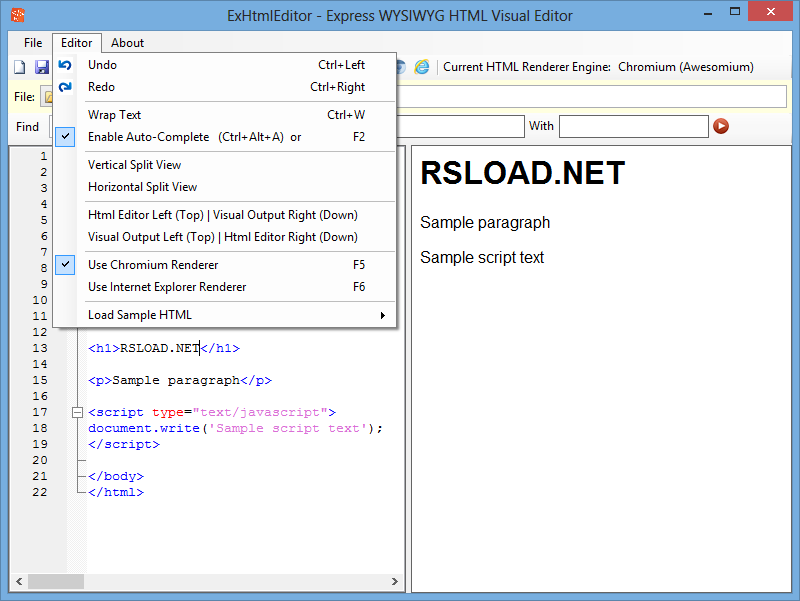
Task: Open the About menu
Action: pos(128,43)
